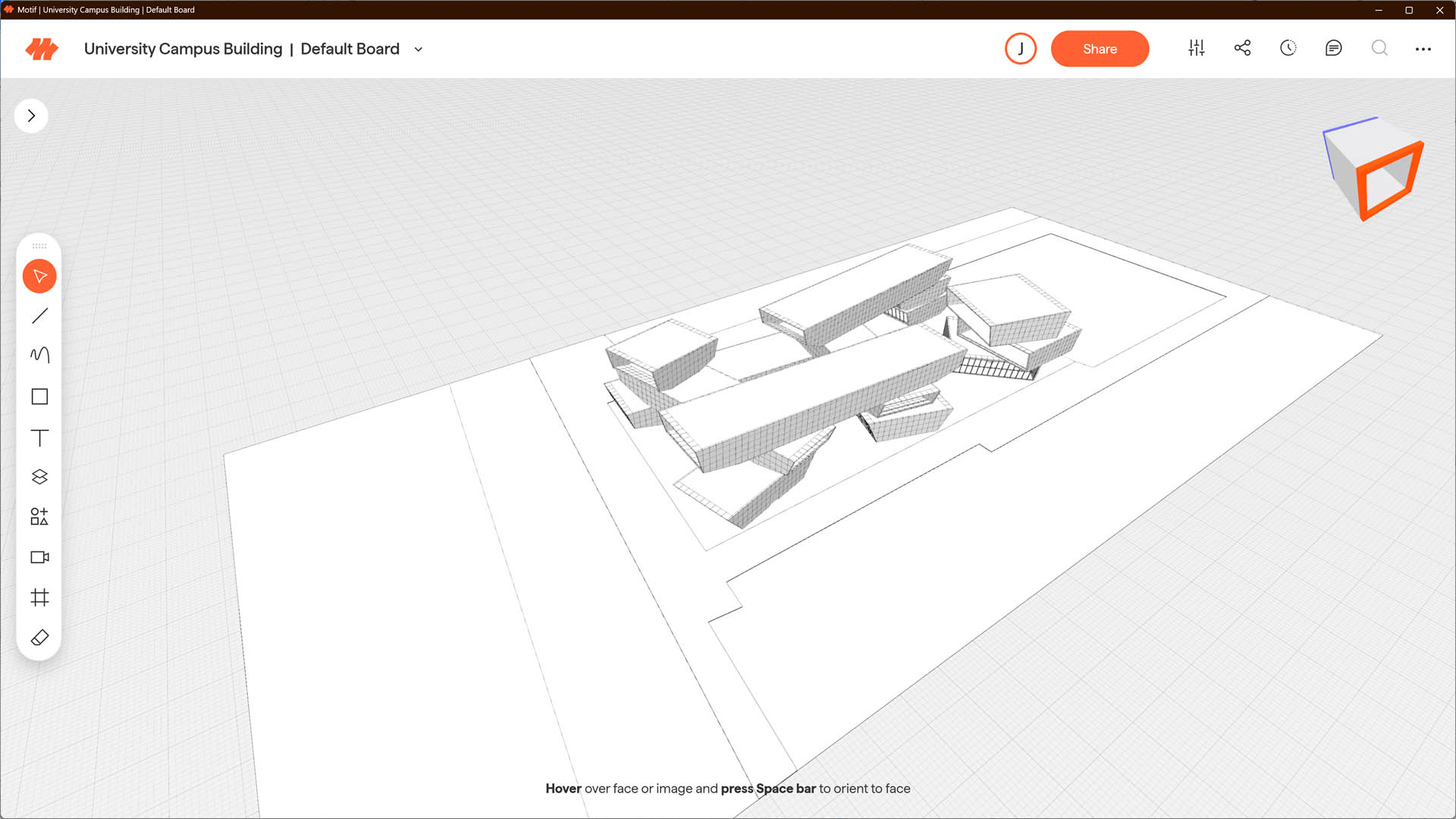Click the J user avatar
1456x819 pixels.
[x=1020, y=49]
